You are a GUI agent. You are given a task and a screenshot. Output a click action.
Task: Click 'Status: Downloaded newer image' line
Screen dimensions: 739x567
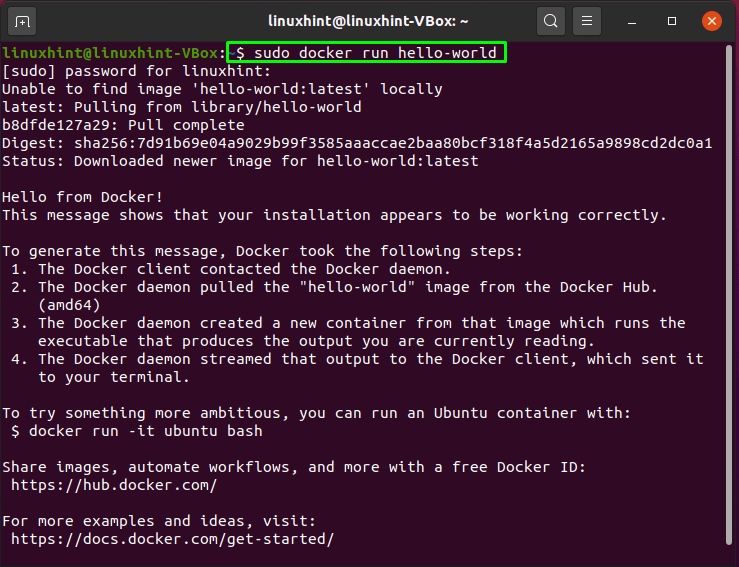point(240,161)
